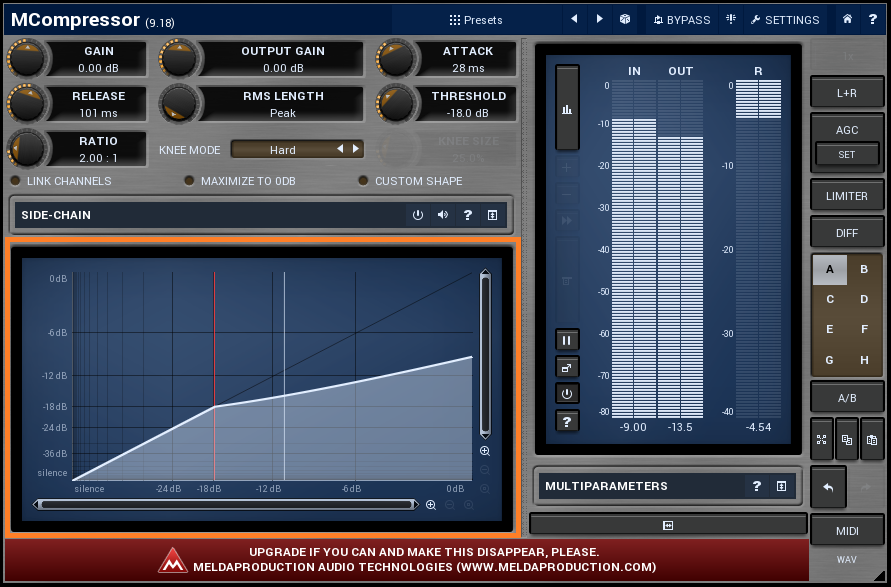Viewport: 891px width, 587px height.
Task: Click the meter histogram mode button
Action: tap(567, 108)
